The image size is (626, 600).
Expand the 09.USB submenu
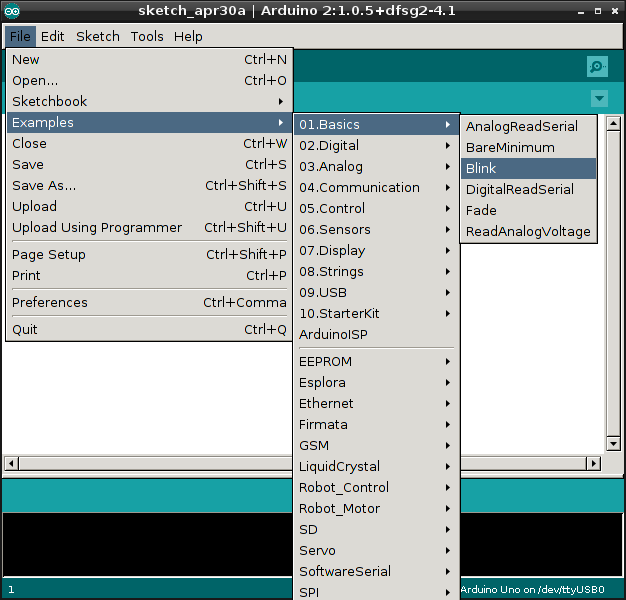click(x=376, y=293)
